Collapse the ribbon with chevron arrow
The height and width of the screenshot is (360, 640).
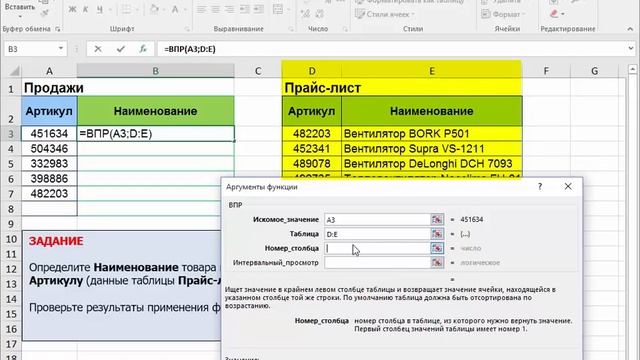[630, 29]
